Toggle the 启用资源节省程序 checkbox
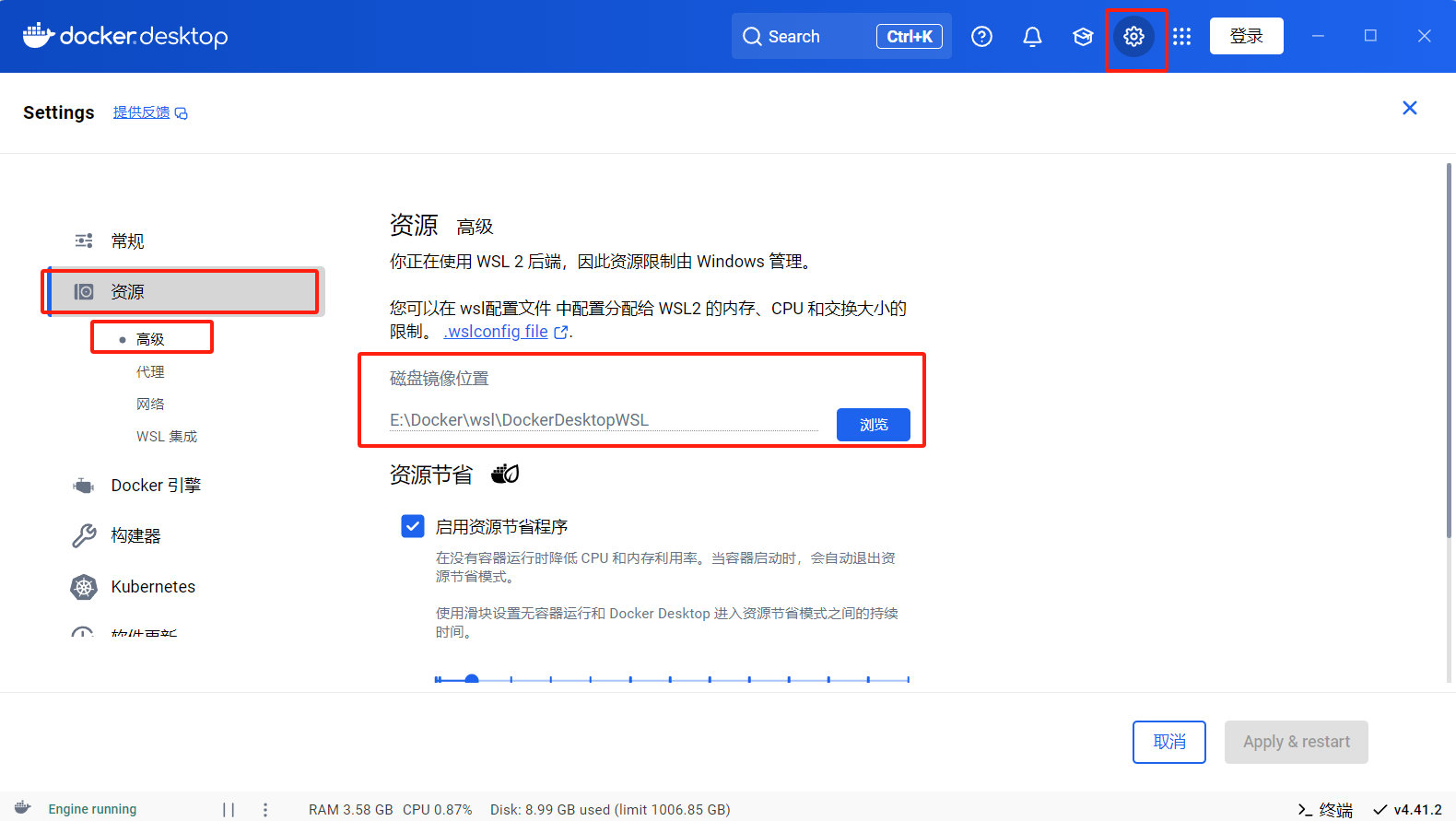 point(413,526)
